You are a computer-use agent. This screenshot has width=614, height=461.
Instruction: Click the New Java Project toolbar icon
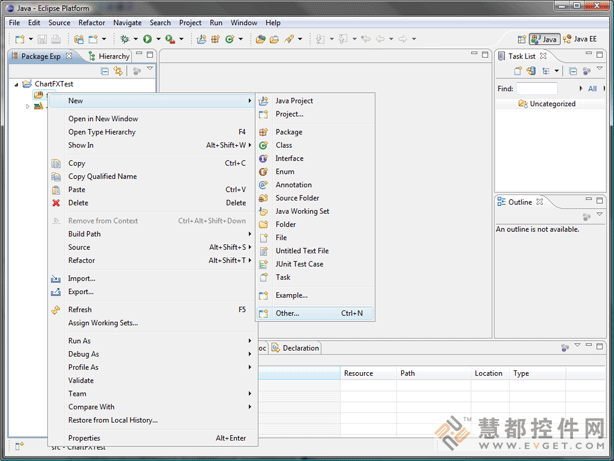click(201, 39)
